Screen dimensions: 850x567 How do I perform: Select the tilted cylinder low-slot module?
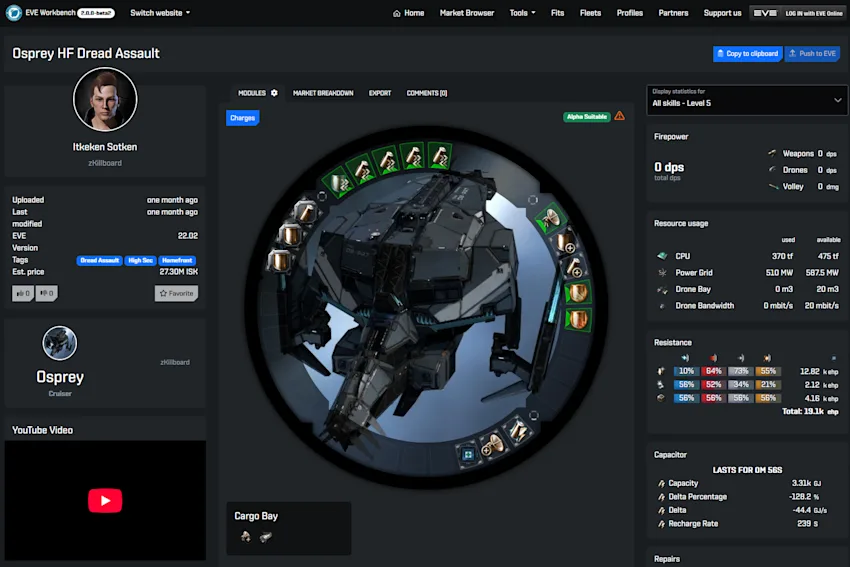[305, 211]
